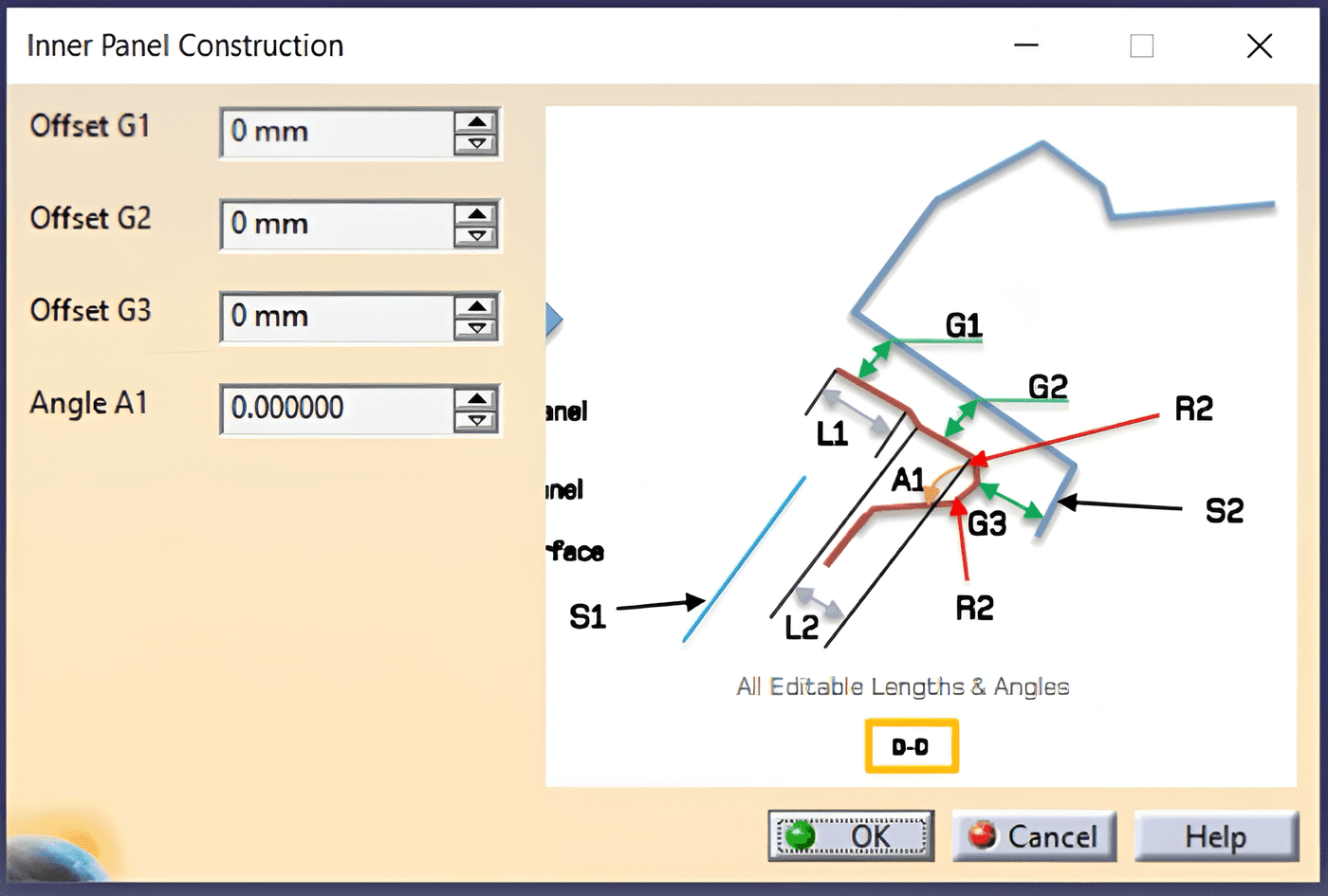1328x896 pixels.
Task: Click the D-D section label box
Action: (x=912, y=746)
